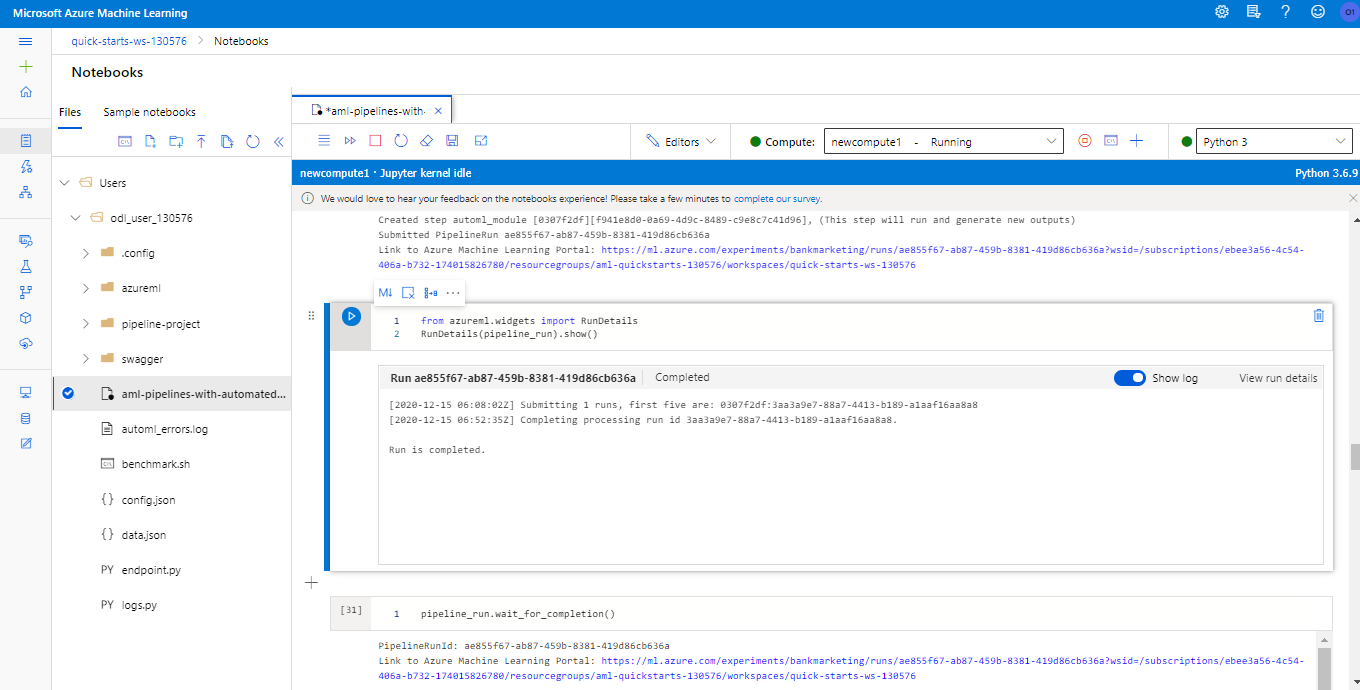Close the aml-pipelines notebook tab

(x=440, y=110)
